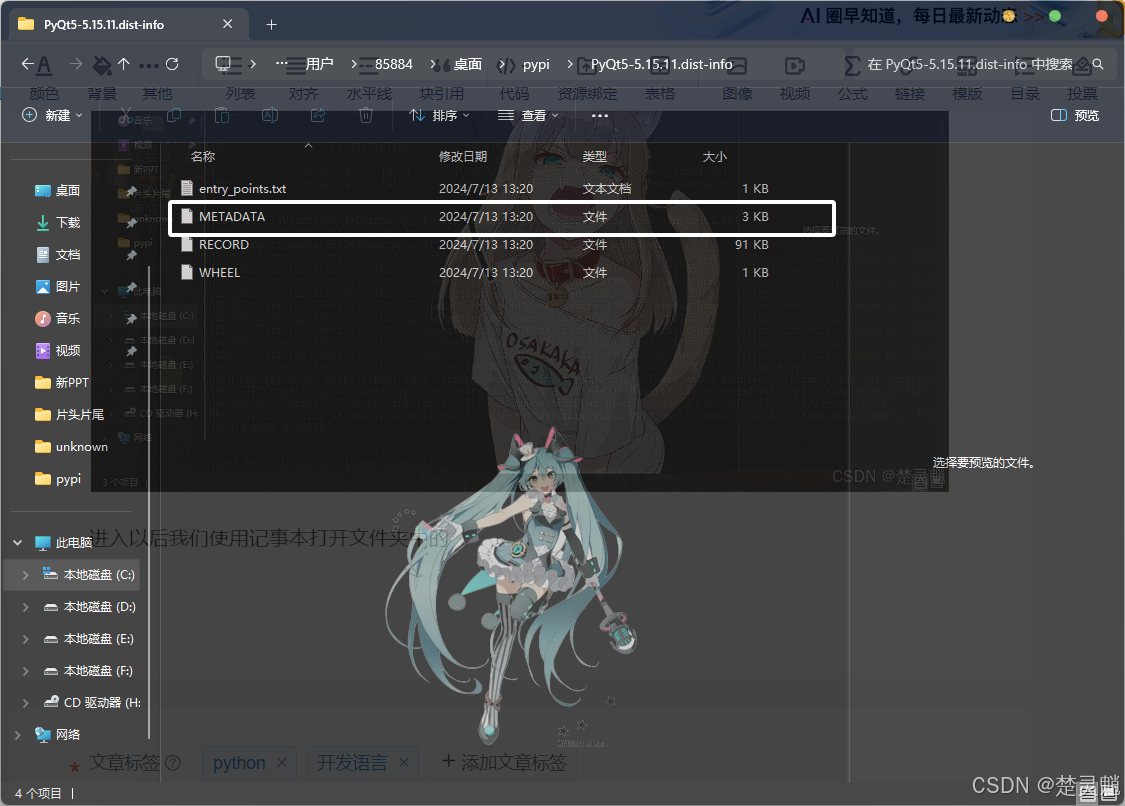Unpin 下载 using its pin icon
The image size is (1125, 806).
[131, 223]
